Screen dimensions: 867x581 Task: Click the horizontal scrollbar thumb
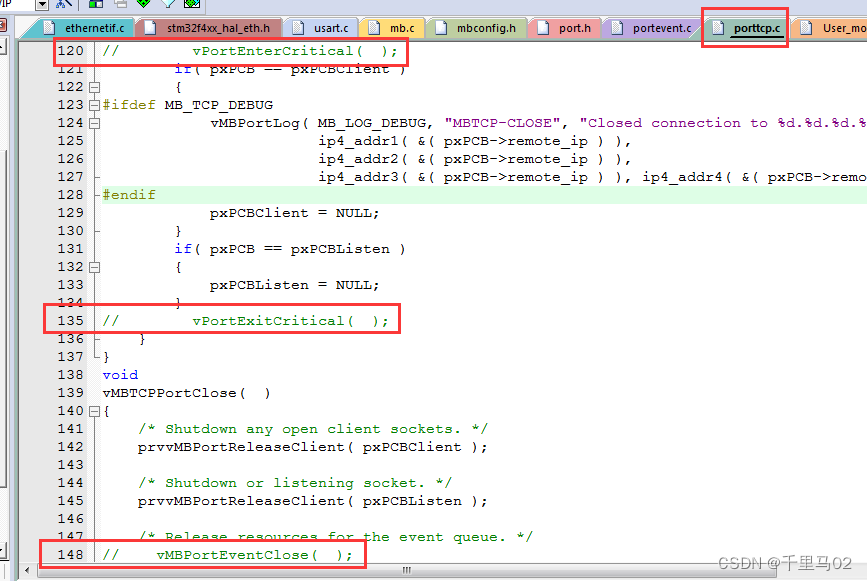406,570
